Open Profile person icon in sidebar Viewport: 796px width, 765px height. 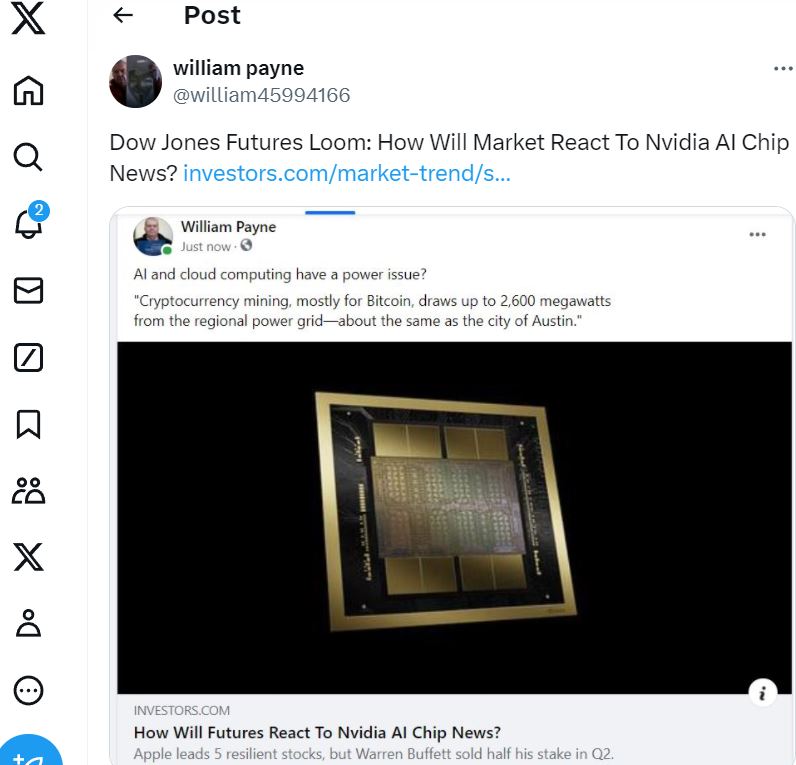(28, 623)
